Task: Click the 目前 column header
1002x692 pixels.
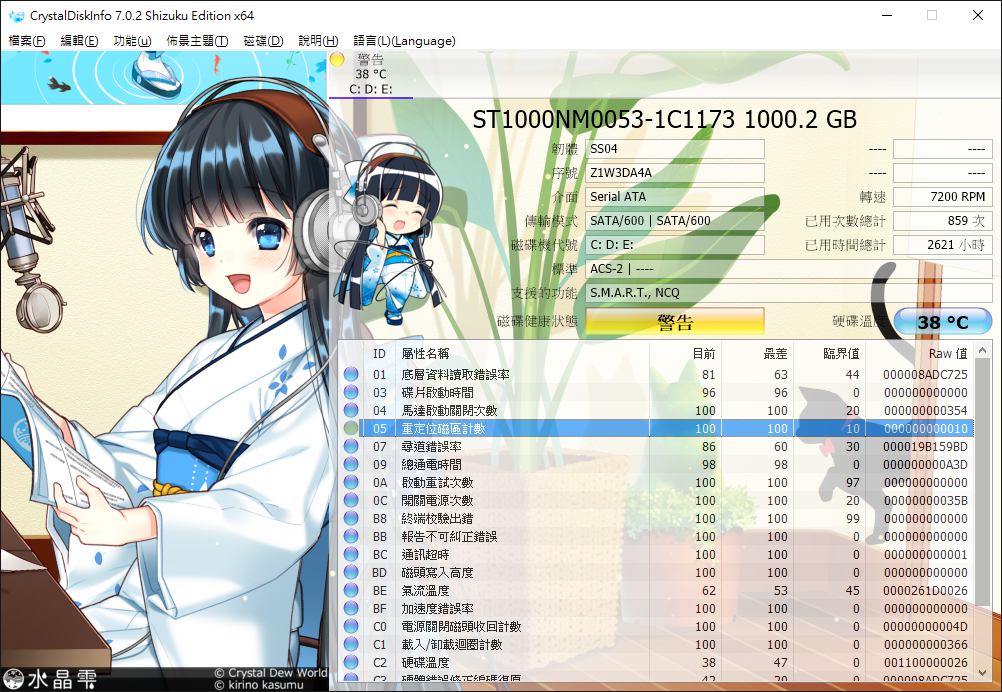Action: (x=684, y=353)
